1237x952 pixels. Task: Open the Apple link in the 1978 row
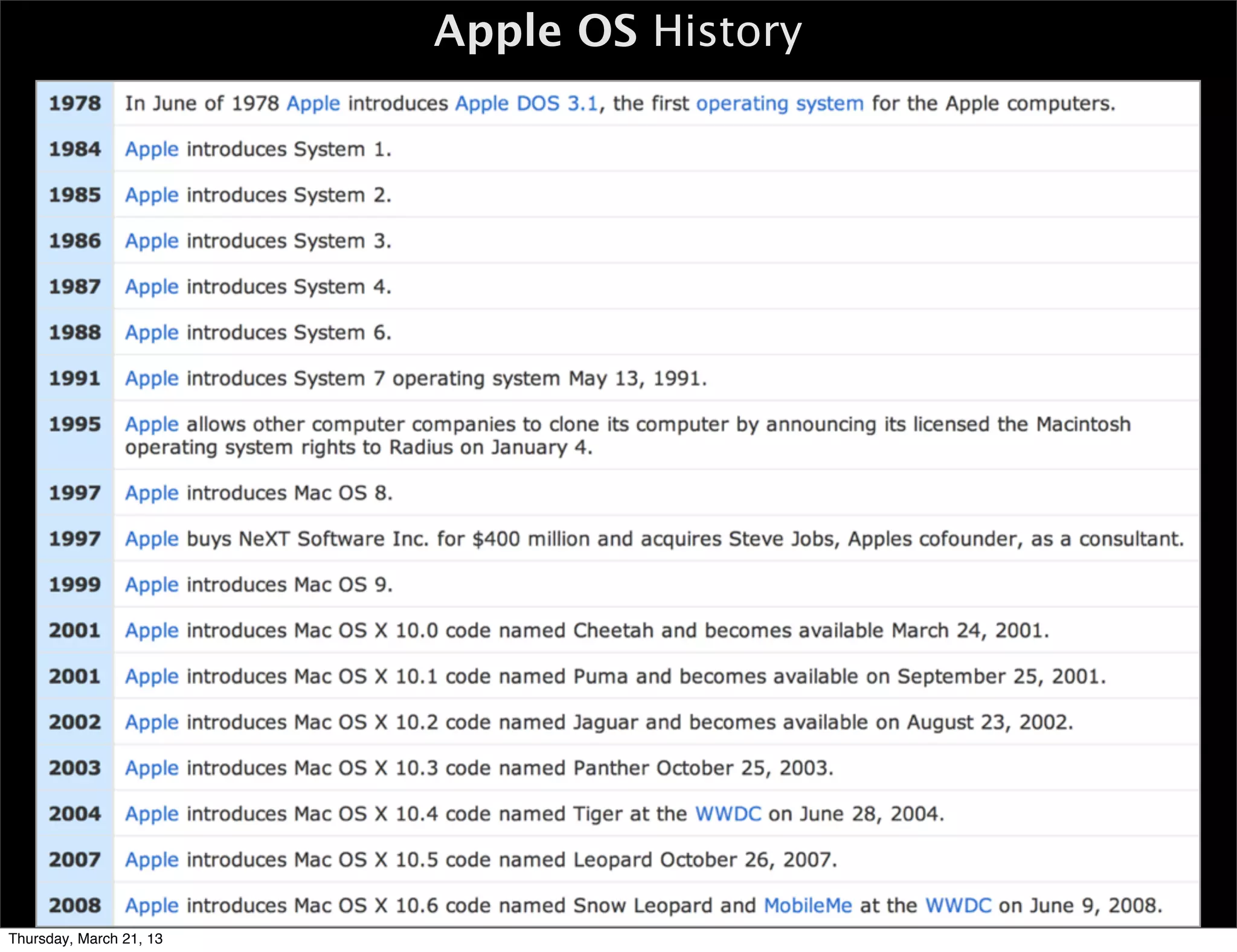point(313,104)
